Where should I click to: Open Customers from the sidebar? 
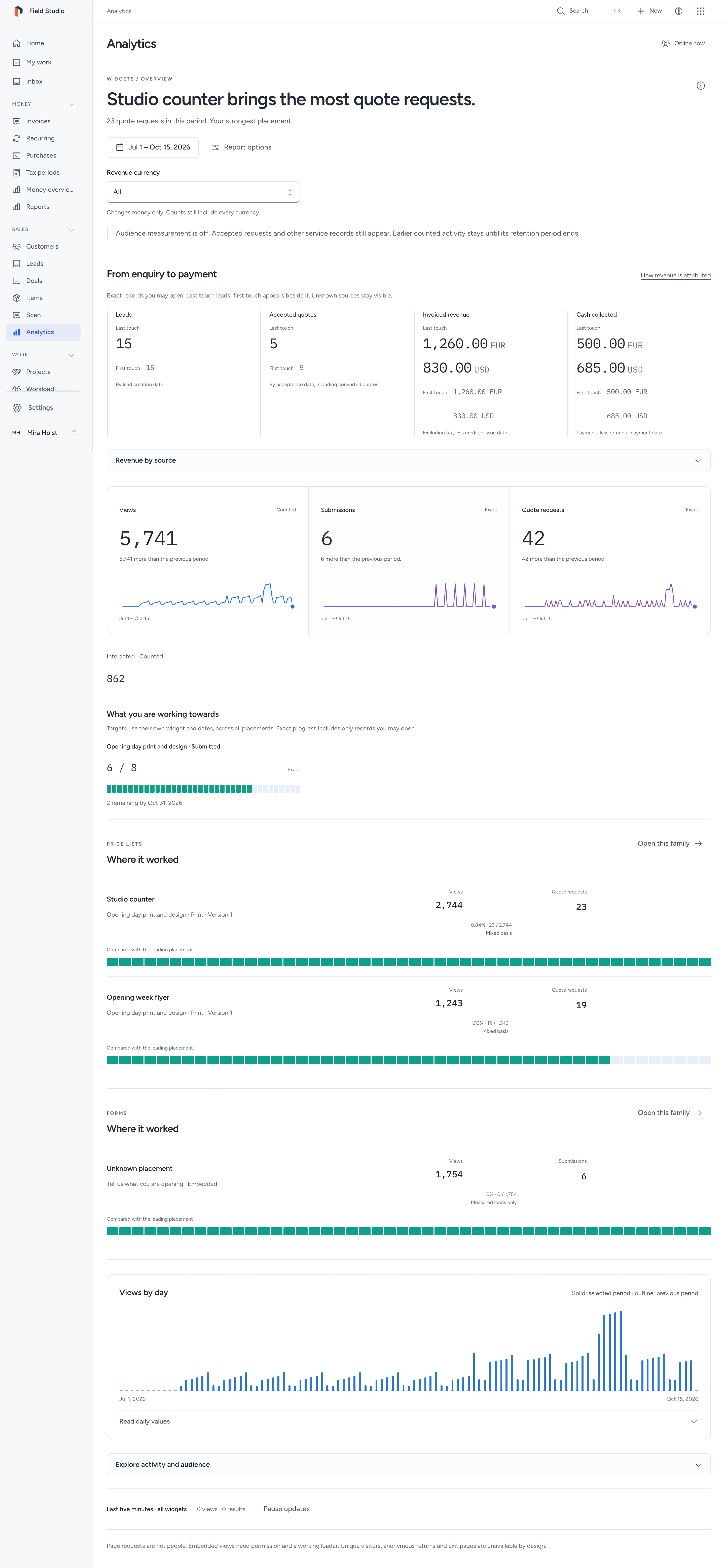click(x=43, y=246)
